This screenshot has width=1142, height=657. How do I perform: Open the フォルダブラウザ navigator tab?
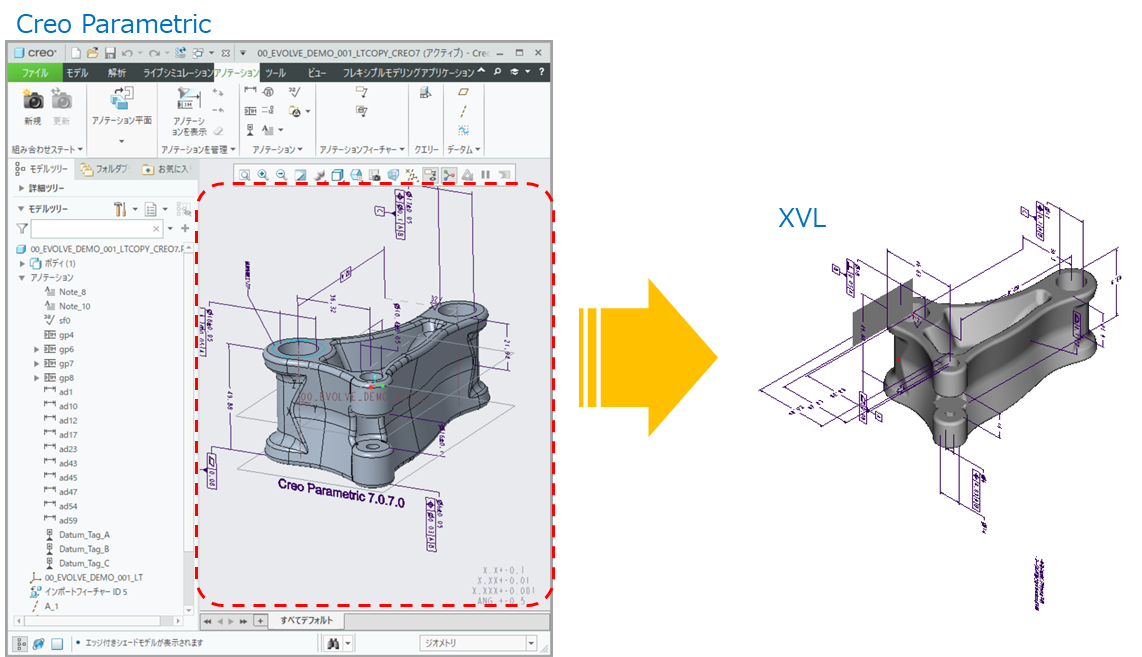coord(105,169)
